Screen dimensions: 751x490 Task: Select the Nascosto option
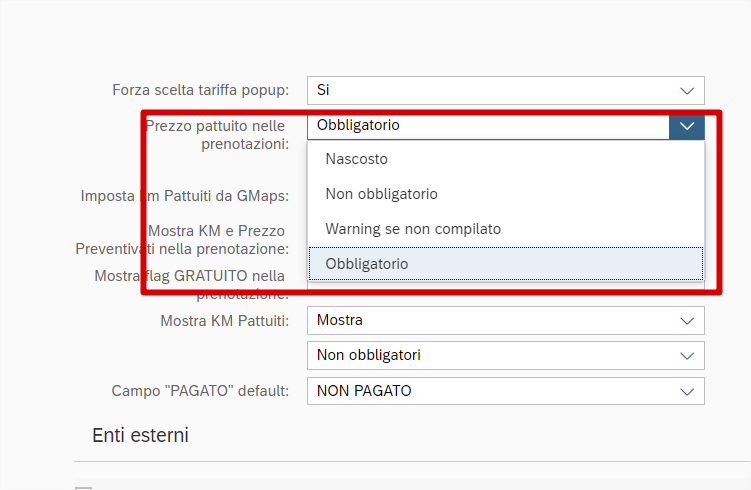[x=356, y=159]
